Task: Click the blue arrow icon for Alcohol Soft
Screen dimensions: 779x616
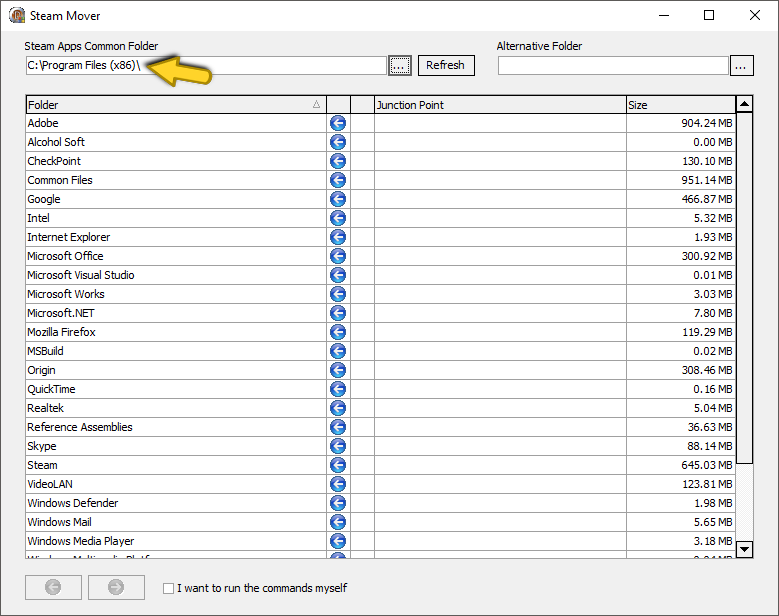Action: click(x=338, y=142)
